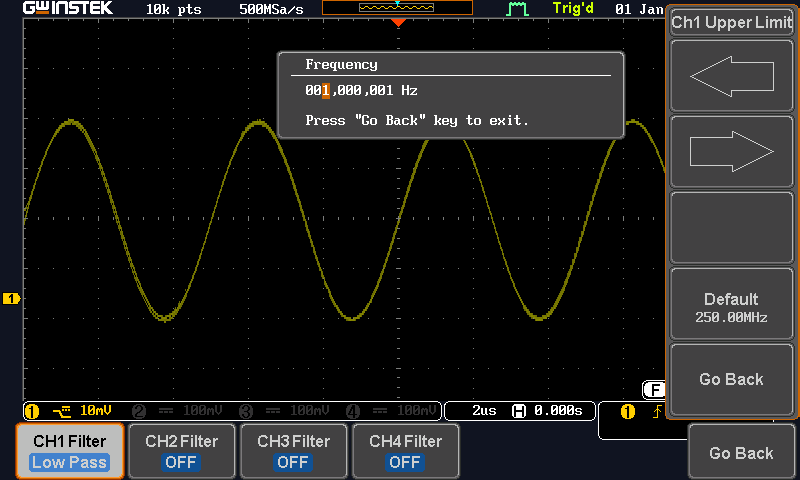Click the horizontal position H icon
The image size is (800, 480).
pos(518,411)
